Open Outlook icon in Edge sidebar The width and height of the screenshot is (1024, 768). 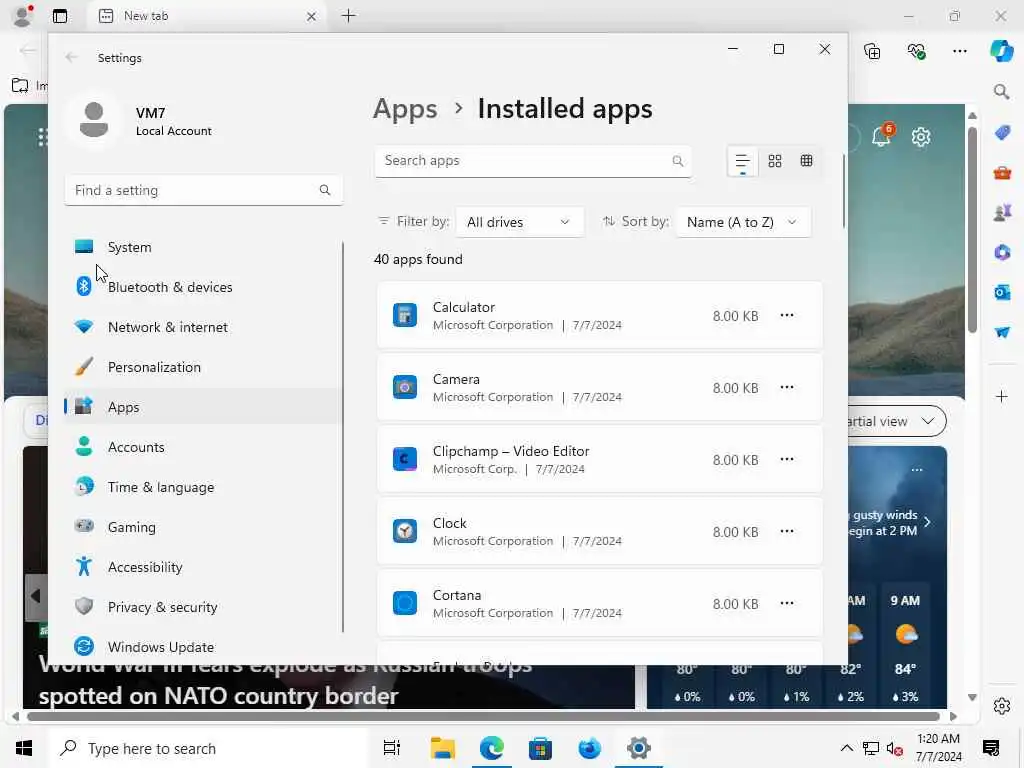click(1002, 293)
